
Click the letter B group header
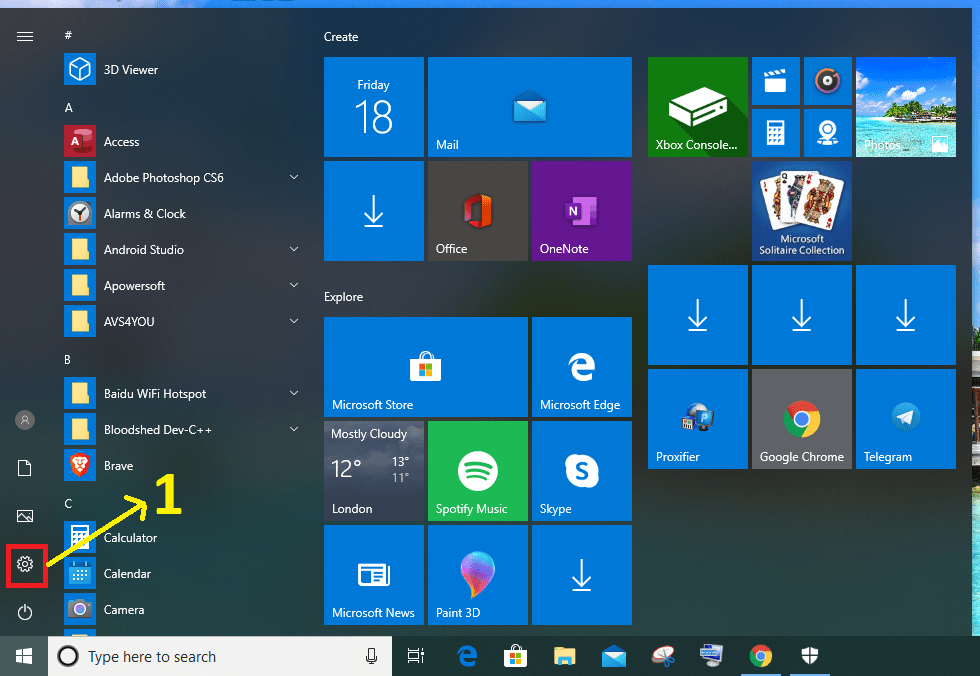(x=68, y=360)
